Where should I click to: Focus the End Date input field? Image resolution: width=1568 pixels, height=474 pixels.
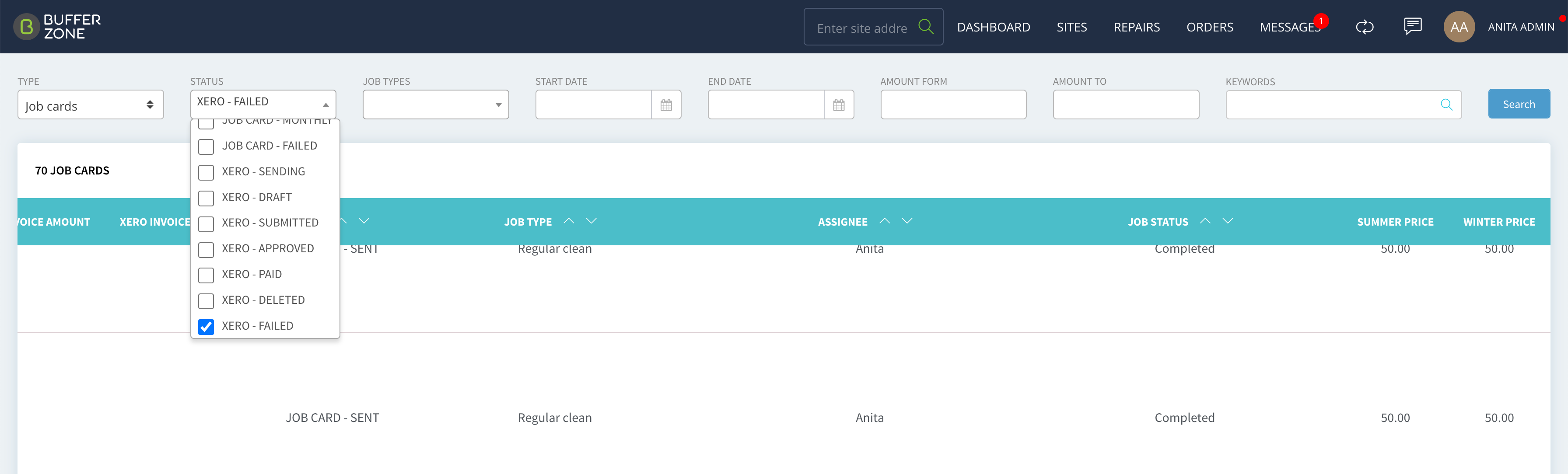click(x=766, y=105)
